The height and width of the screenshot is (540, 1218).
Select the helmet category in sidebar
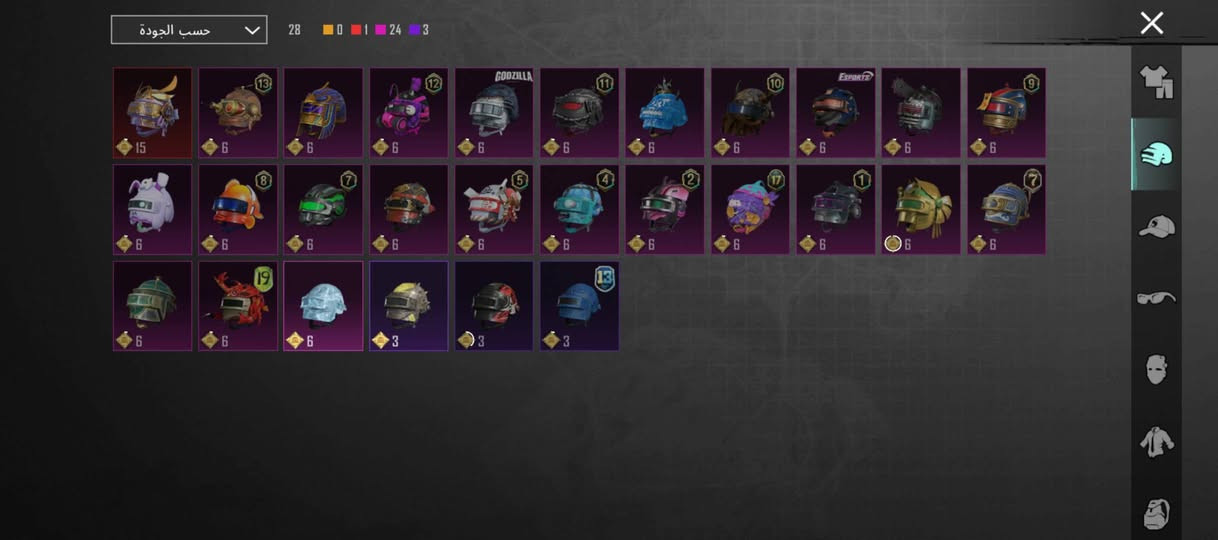click(1156, 154)
